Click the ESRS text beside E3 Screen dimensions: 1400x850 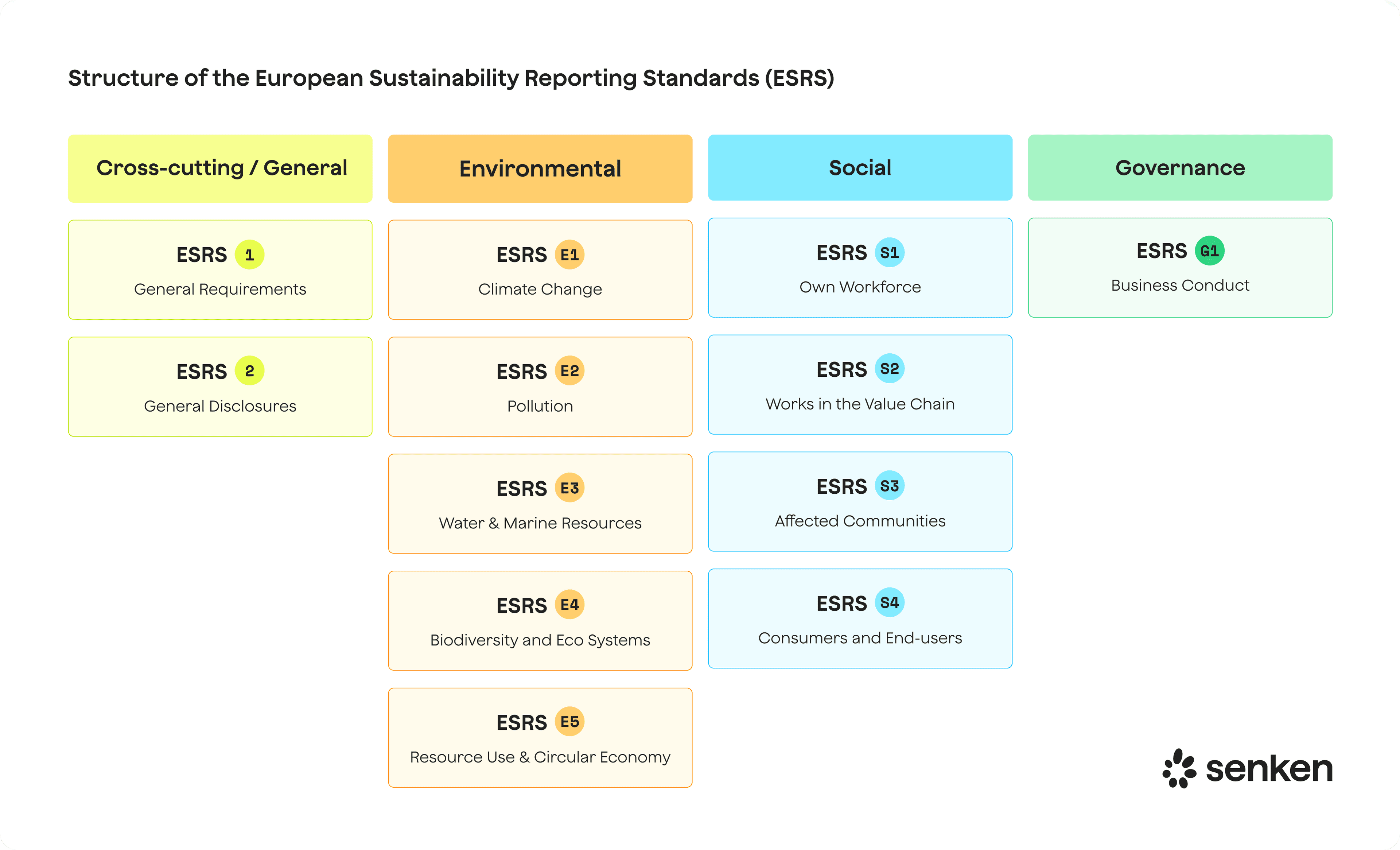522,489
